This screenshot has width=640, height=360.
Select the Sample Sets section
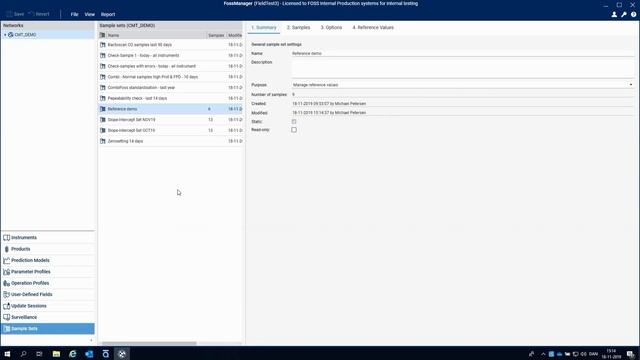click(x=48, y=329)
